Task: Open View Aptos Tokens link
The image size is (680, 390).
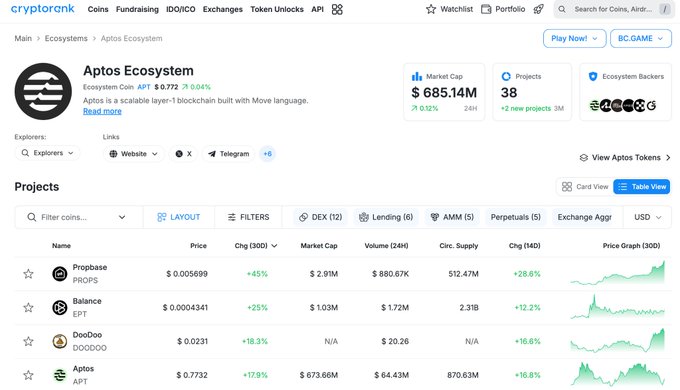Action: pos(625,157)
